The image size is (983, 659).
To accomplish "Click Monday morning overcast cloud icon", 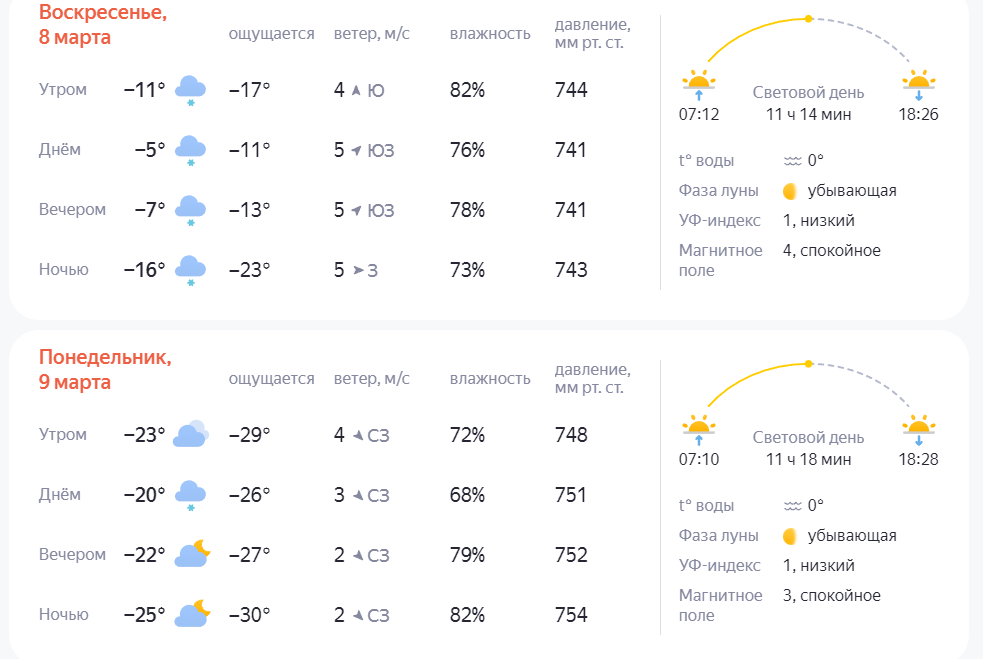I will 190,435.
